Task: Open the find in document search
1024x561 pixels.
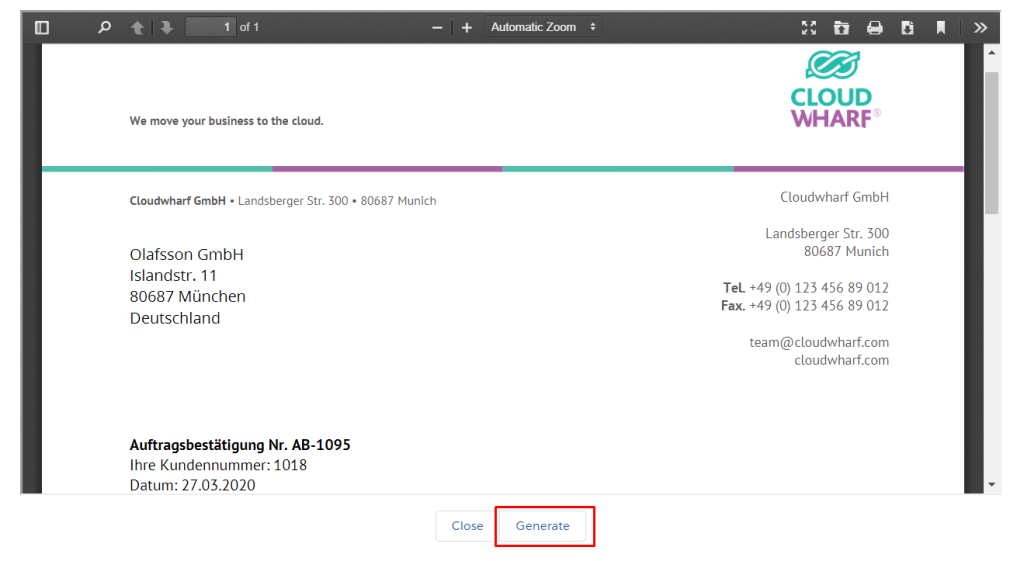Action: pos(104,28)
